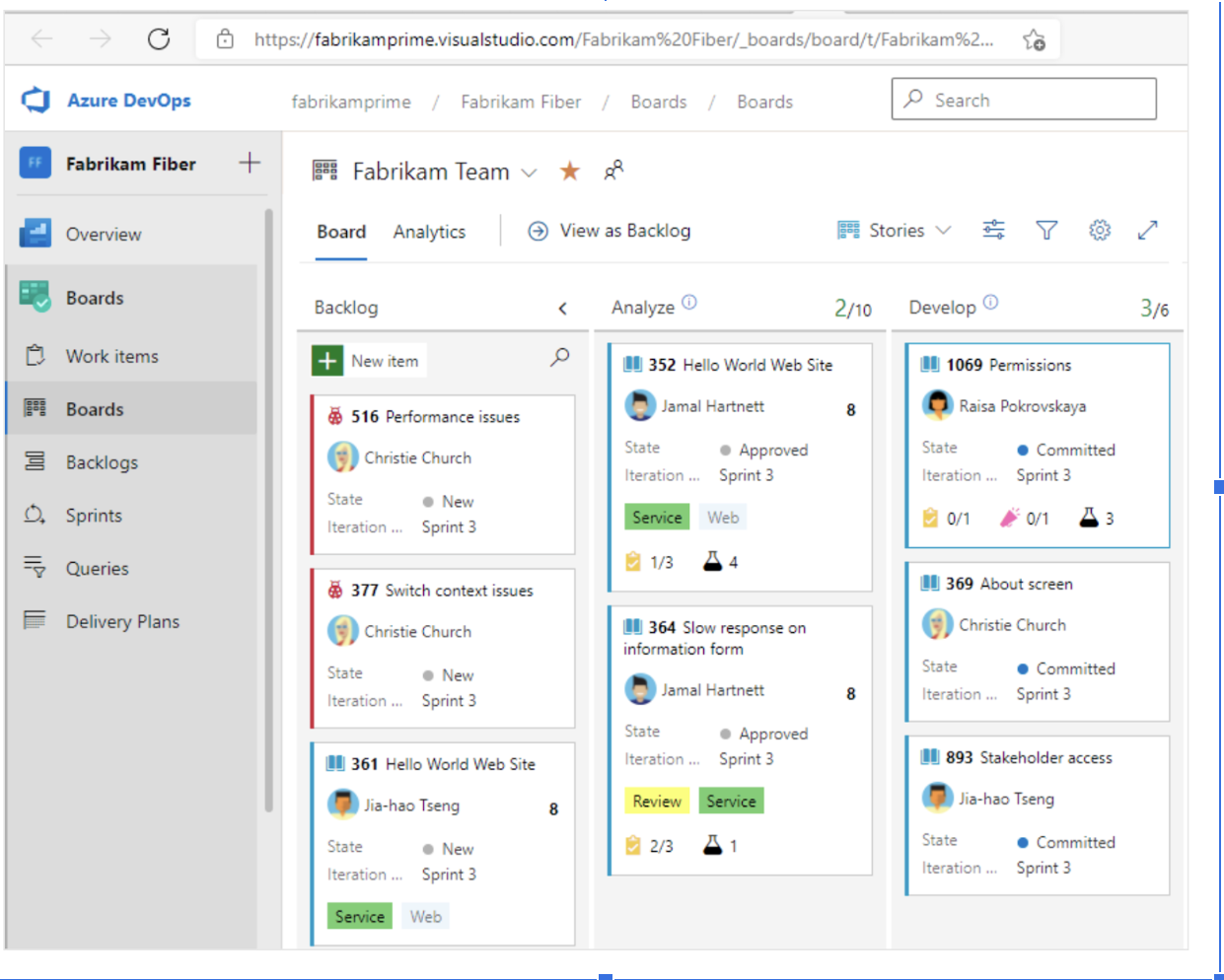Image resolution: width=1224 pixels, height=980 pixels.
Task: Click info icon next to Analyze
Action: point(689,303)
